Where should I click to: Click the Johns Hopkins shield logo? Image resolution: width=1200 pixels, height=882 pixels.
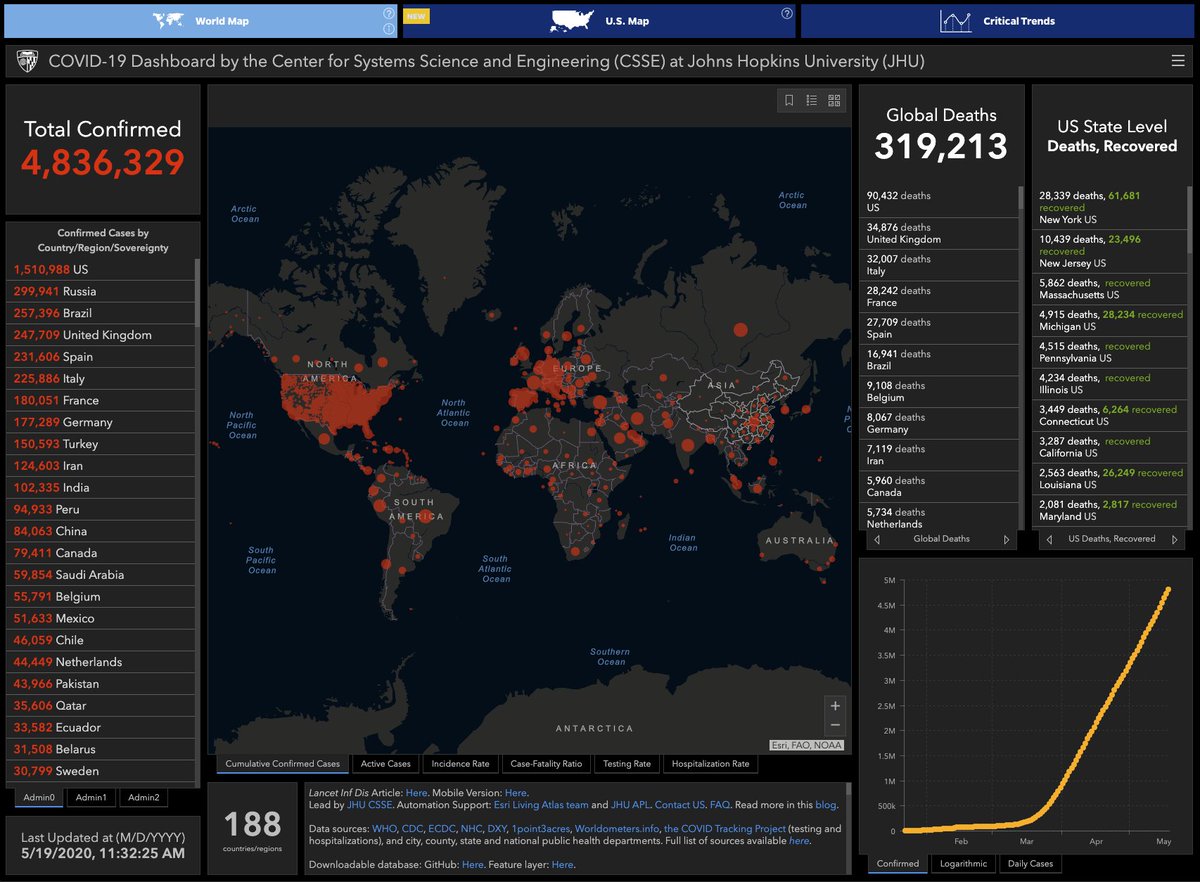(27, 62)
